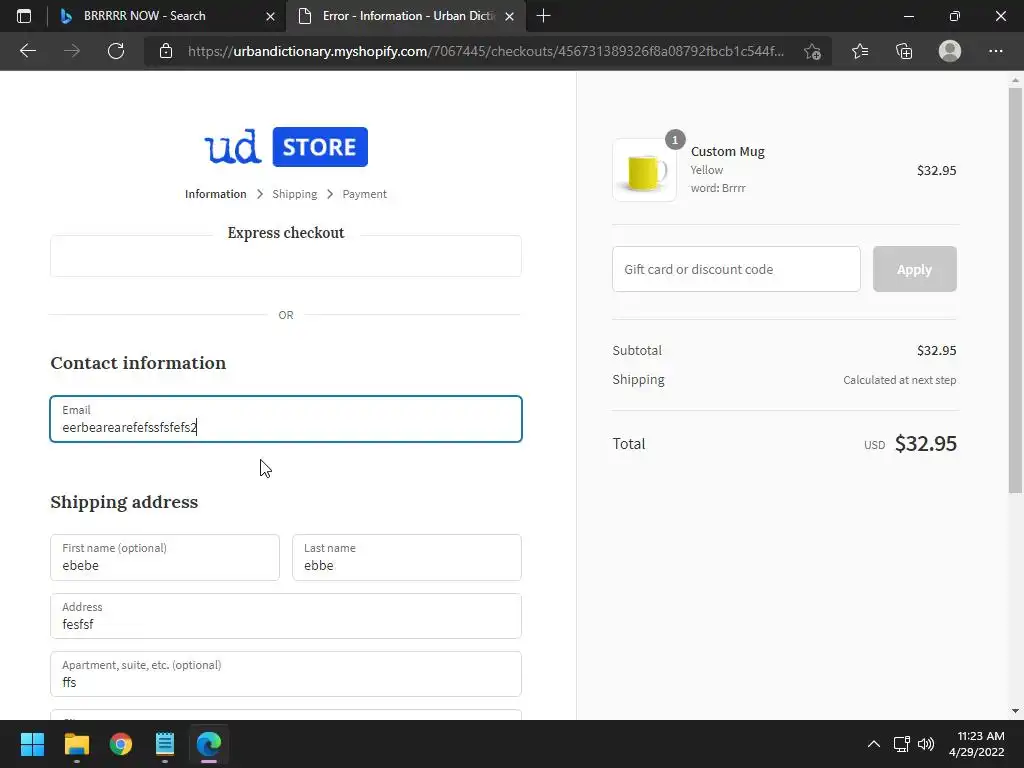The image size is (1024, 768).
Task: Click the First name (optional) field
Action: [x=165, y=557]
